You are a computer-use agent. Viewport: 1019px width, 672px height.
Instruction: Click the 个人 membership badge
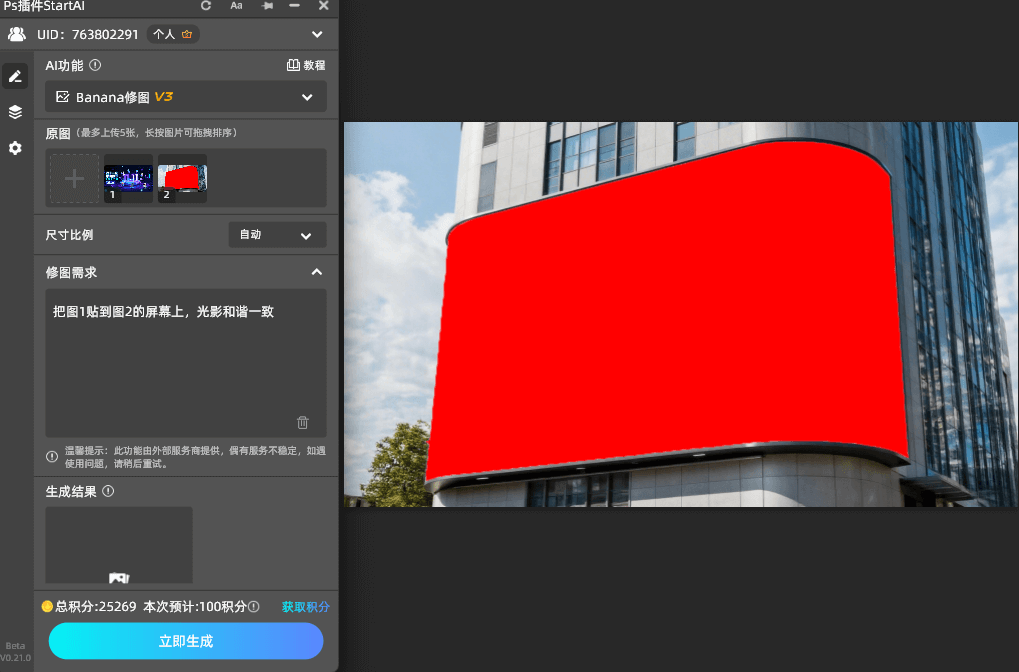(173, 34)
